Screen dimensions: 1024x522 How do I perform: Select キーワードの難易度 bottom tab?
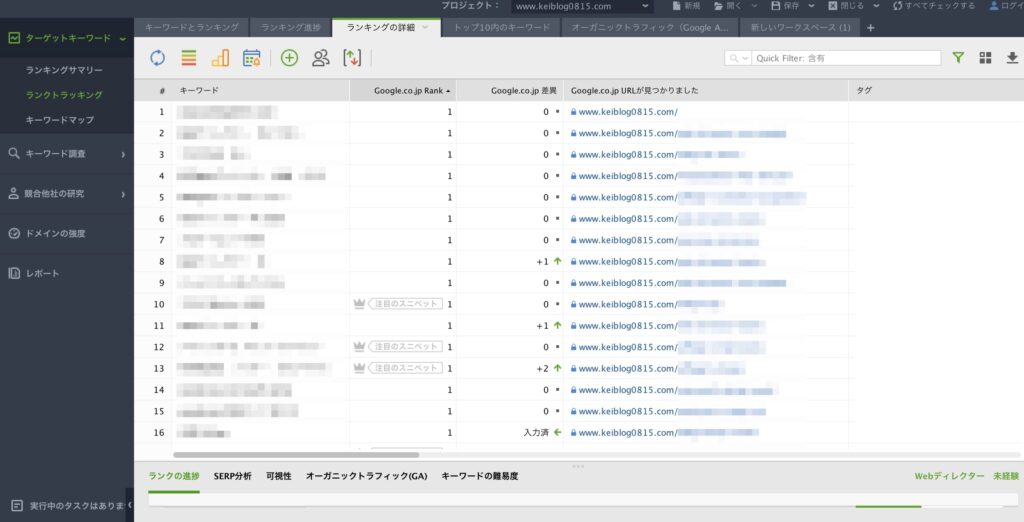coord(480,476)
